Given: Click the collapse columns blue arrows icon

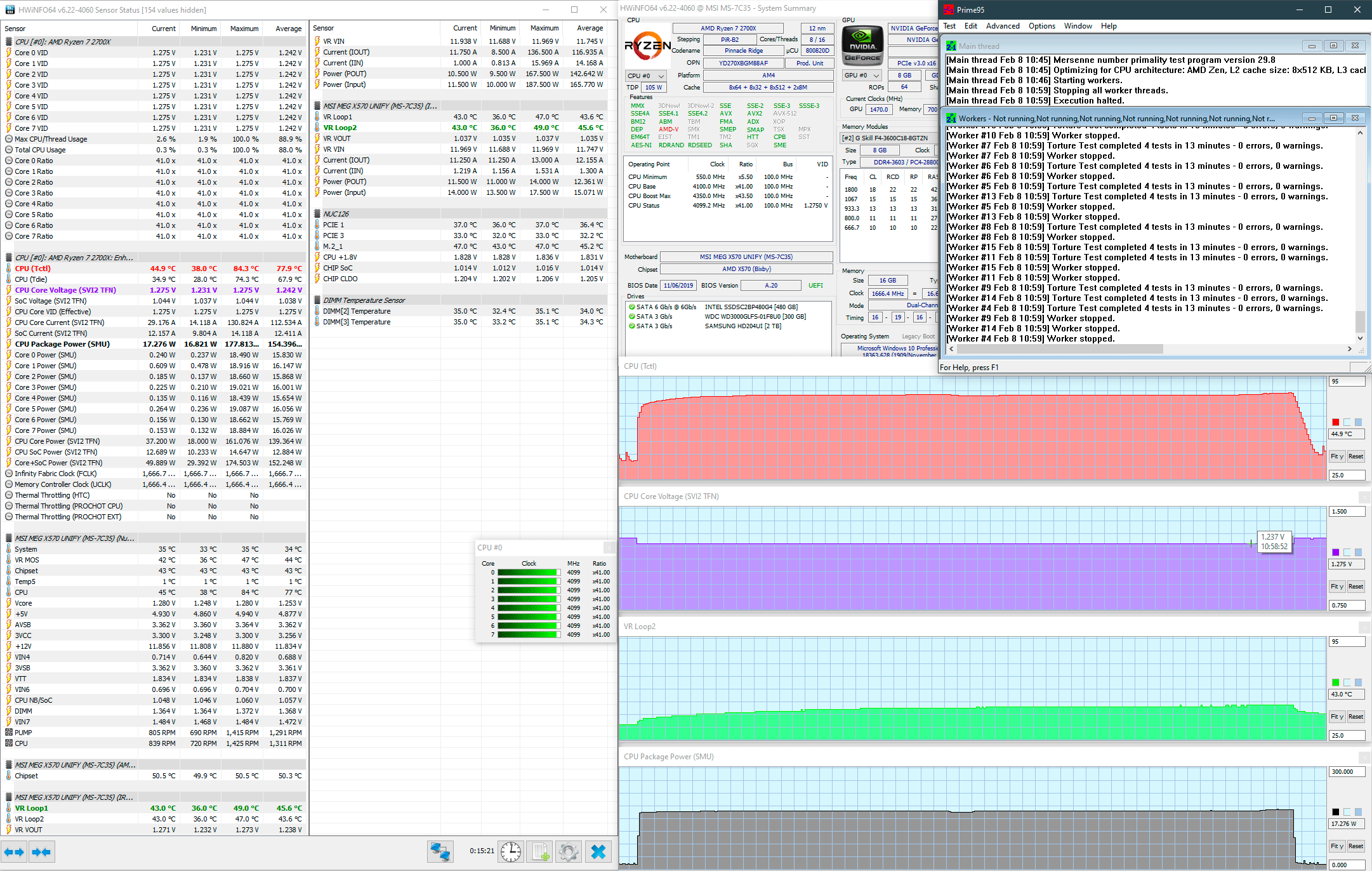Looking at the screenshot, I should pyautogui.click(x=41, y=852).
